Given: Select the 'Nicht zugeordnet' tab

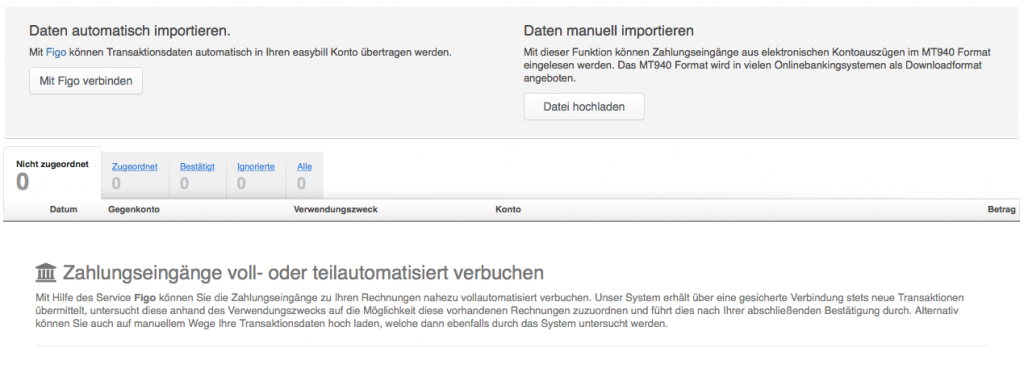Looking at the screenshot, I should coord(52,173).
